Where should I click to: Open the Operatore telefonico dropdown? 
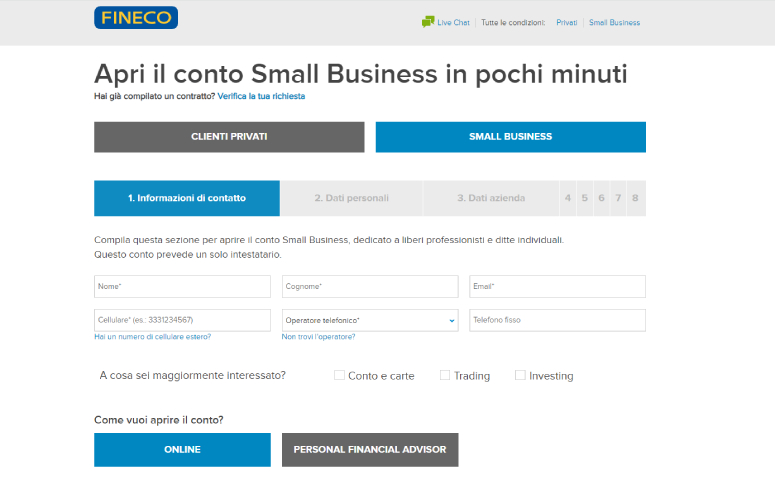click(370, 320)
